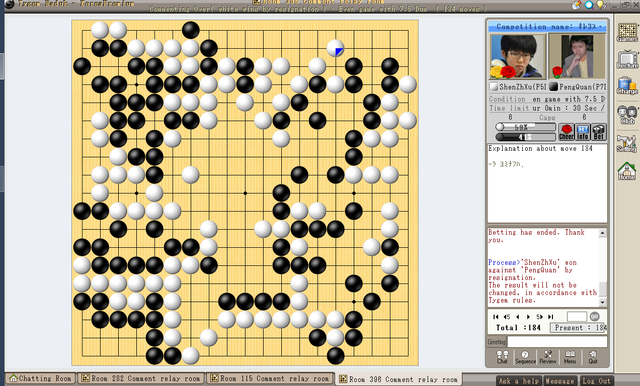Click the go button beside move number field
The height and width of the screenshot is (386, 640).
pyautogui.click(x=595, y=316)
